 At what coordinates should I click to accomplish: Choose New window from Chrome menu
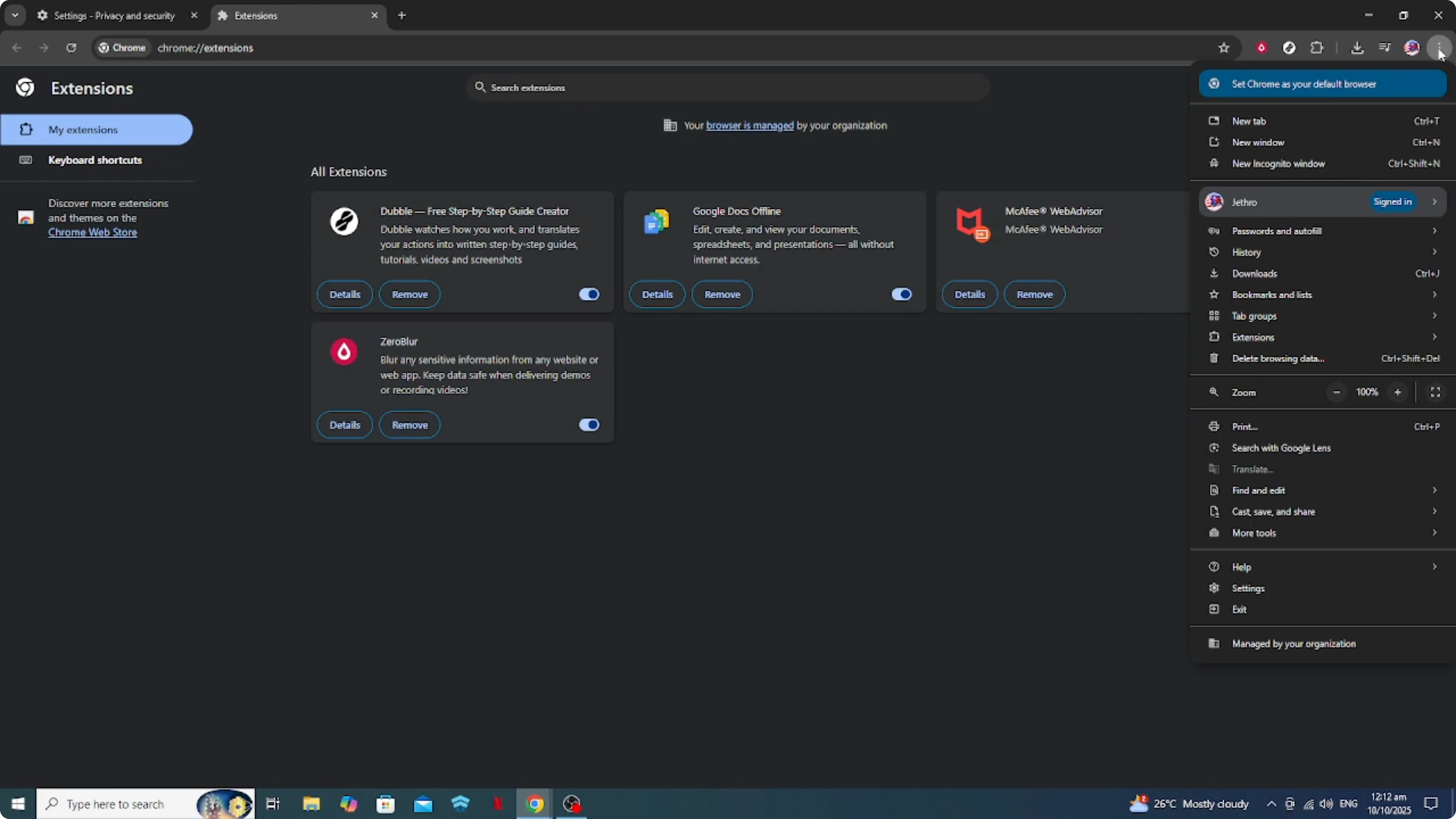click(1323, 142)
